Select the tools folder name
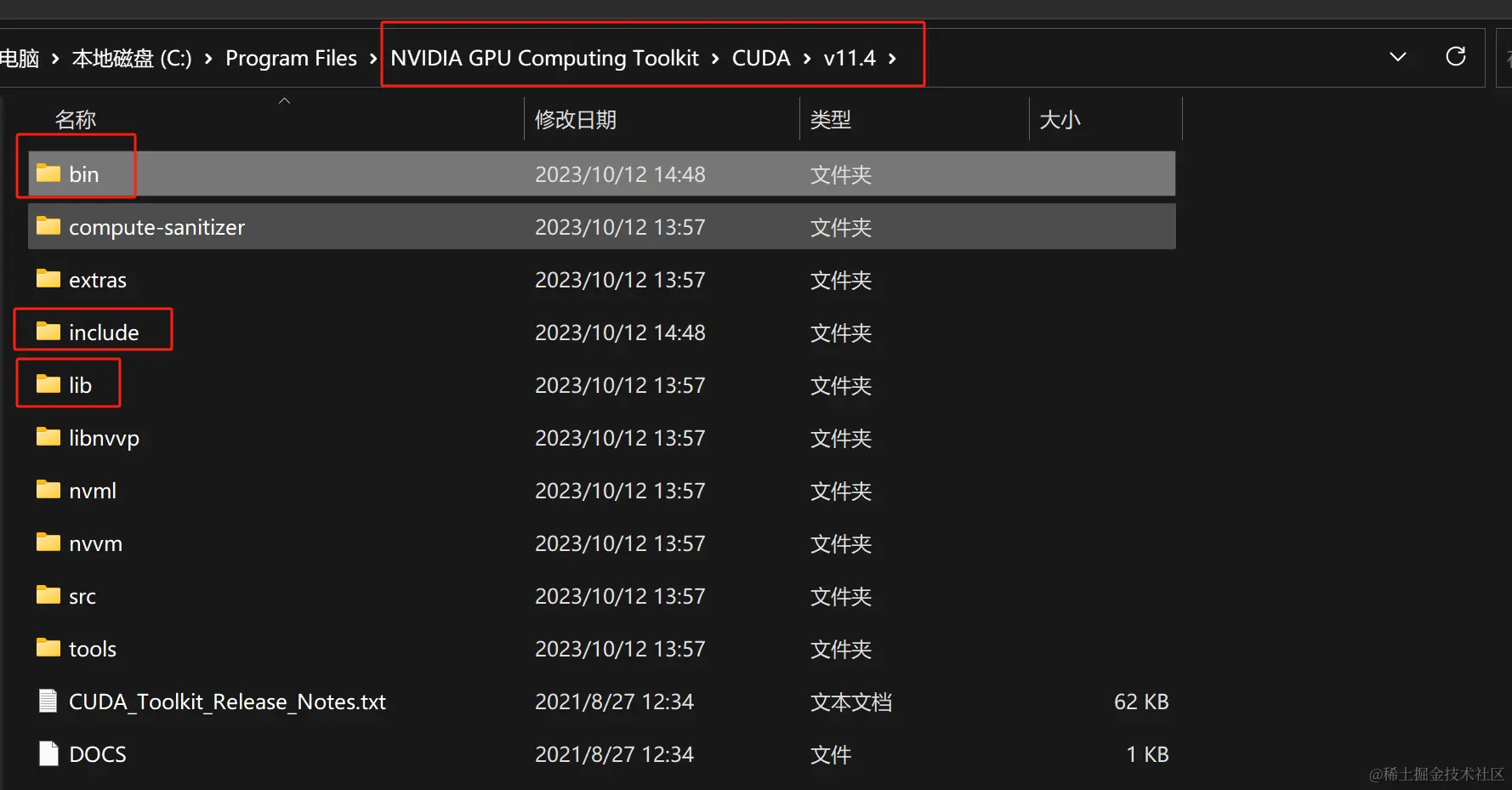 coord(93,649)
